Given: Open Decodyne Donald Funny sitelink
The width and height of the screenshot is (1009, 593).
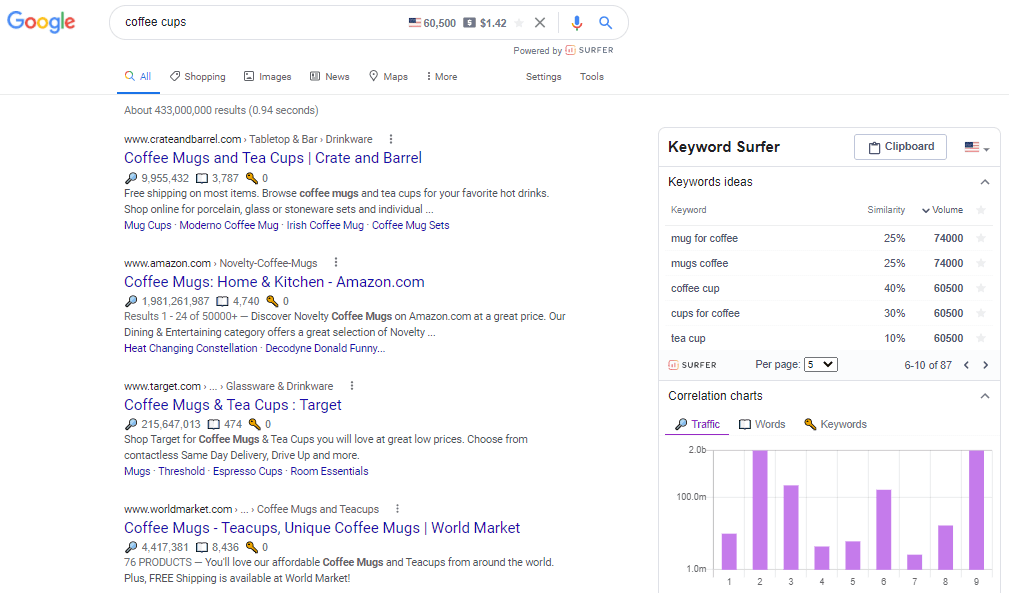Looking at the screenshot, I should [326, 348].
